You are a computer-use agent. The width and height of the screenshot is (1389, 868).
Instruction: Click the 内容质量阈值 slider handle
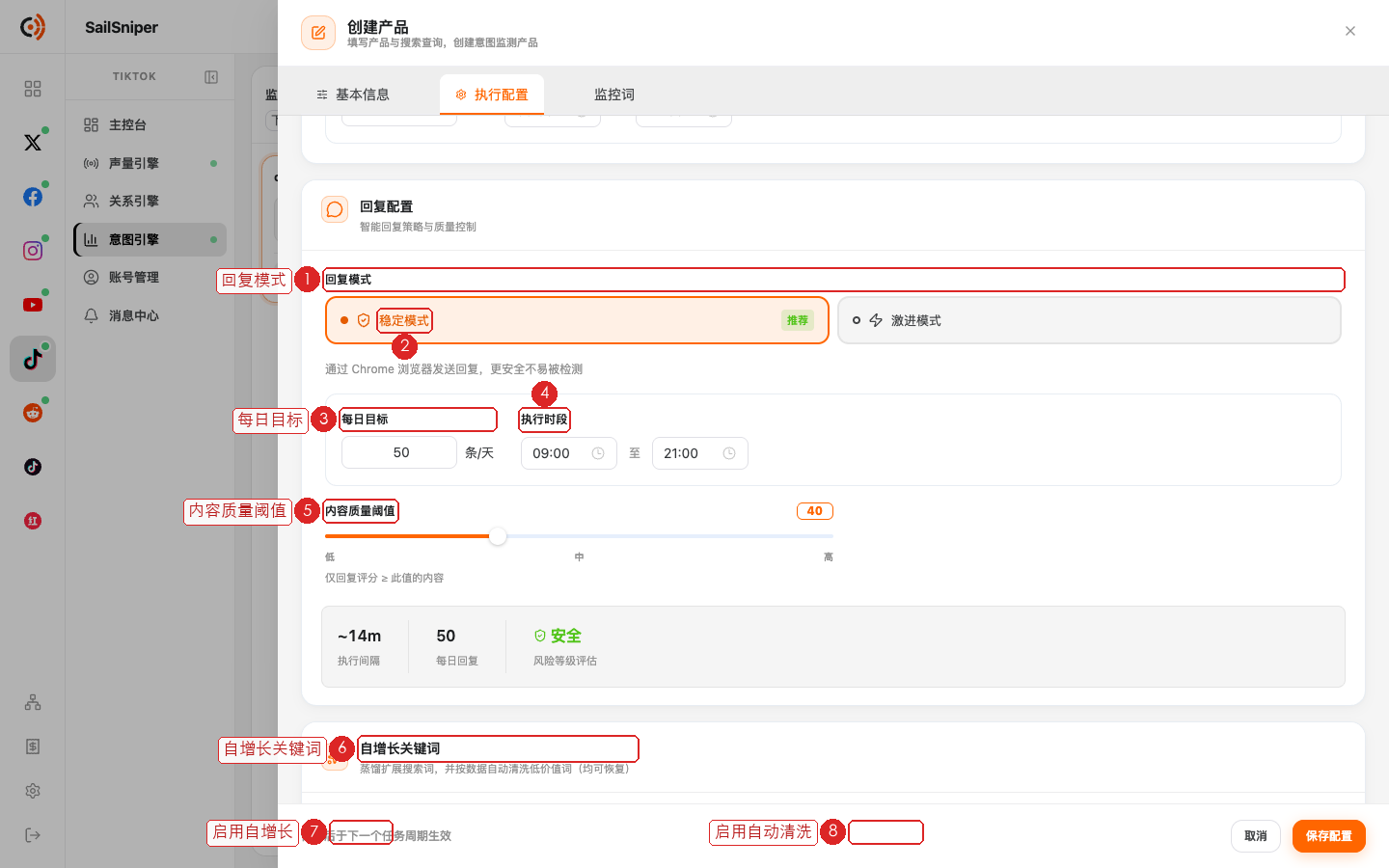coord(498,536)
